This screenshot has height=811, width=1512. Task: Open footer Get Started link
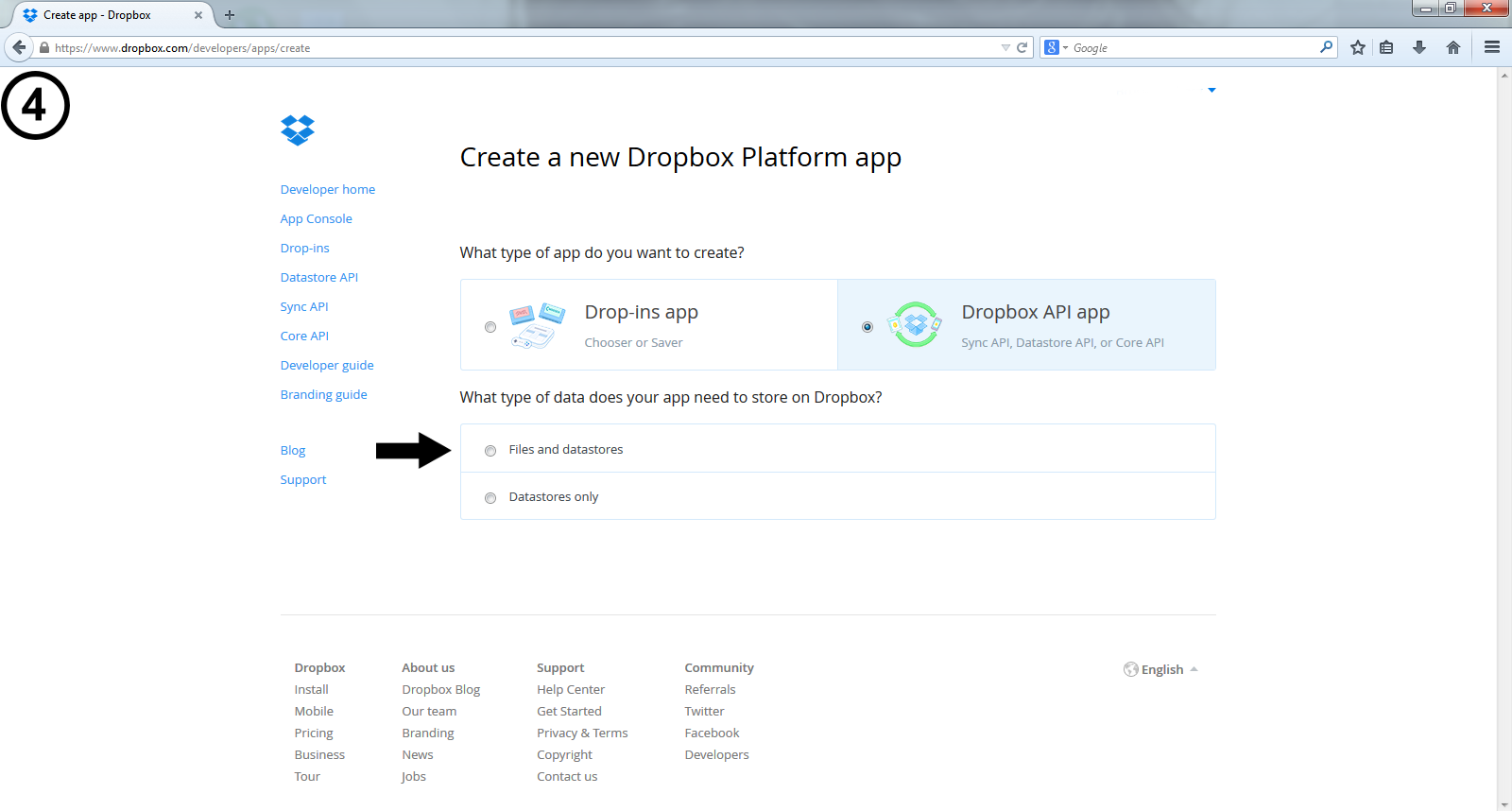(x=569, y=711)
